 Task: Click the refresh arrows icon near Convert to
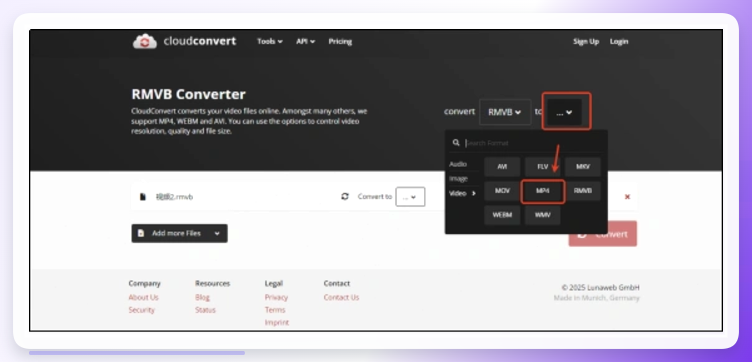tap(345, 197)
